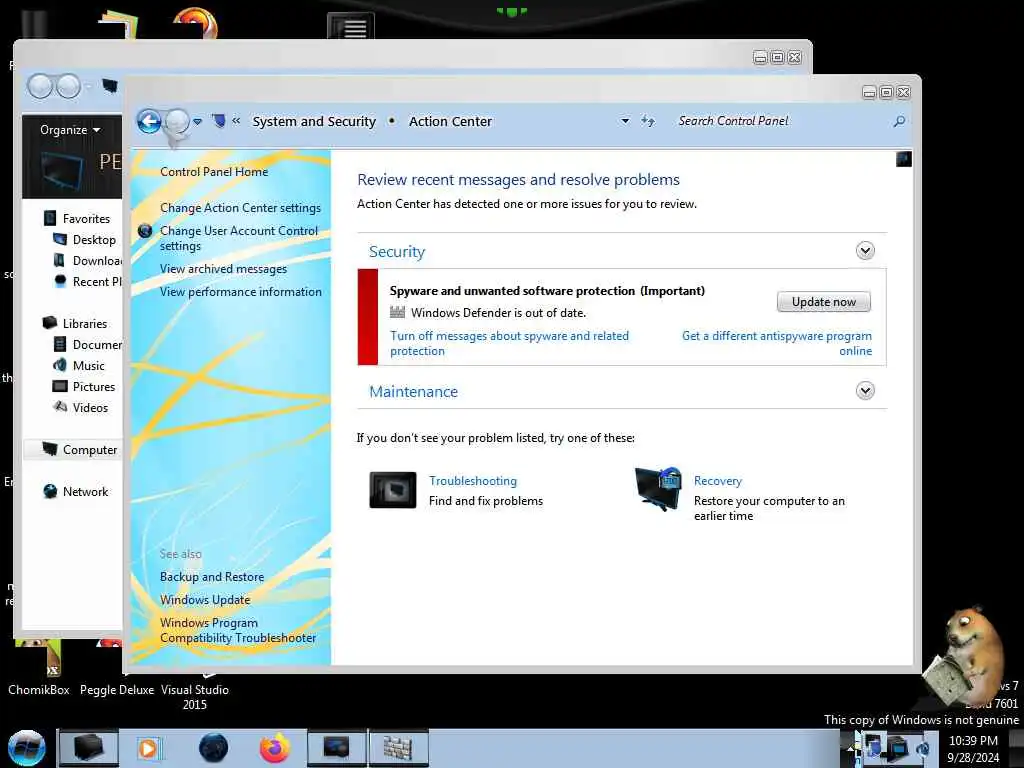1024x768 pixels.
Task: Launch Firefox from taskbar
Action: 274,748
